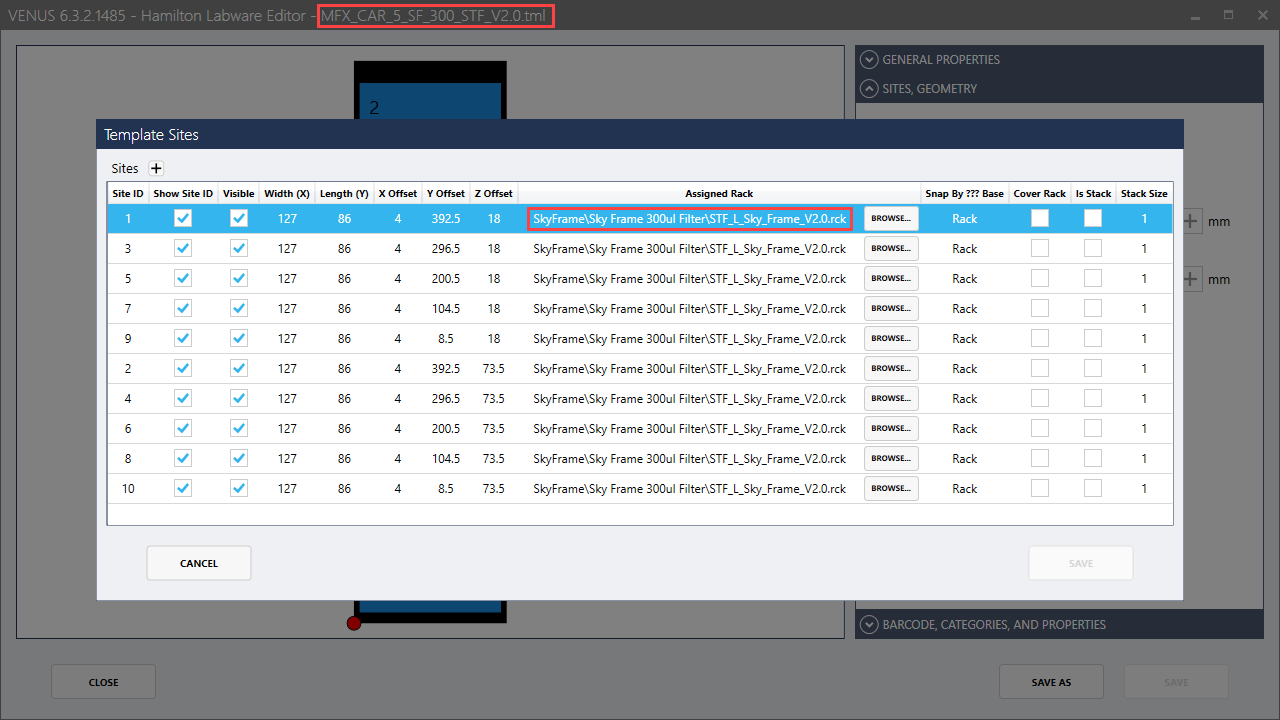Select row for site ID 2
The height and width of the screenshot is (720, 1280).
(640, 368)
